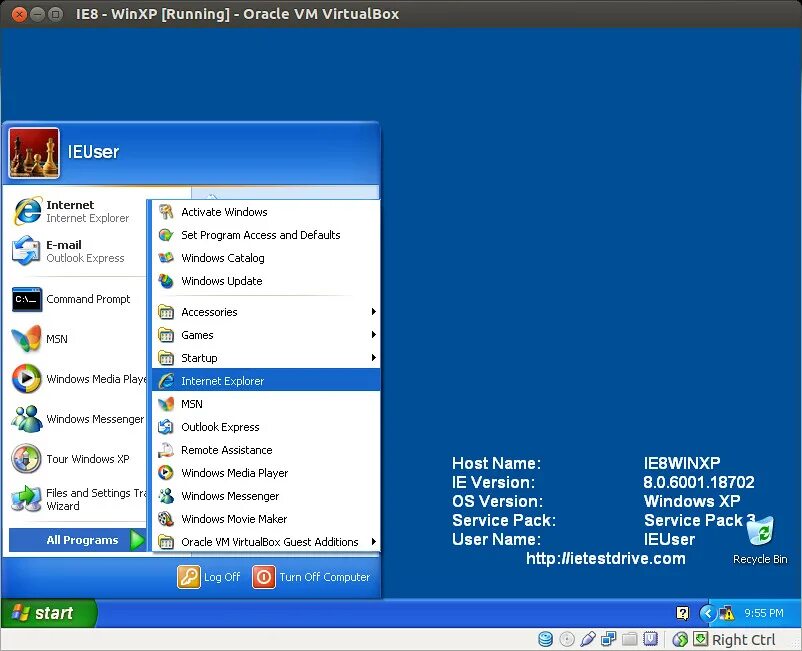Launch Windows Update icon
Image resolution: width=802 pixels, height=651 pixels.
(x=166, y=281)
